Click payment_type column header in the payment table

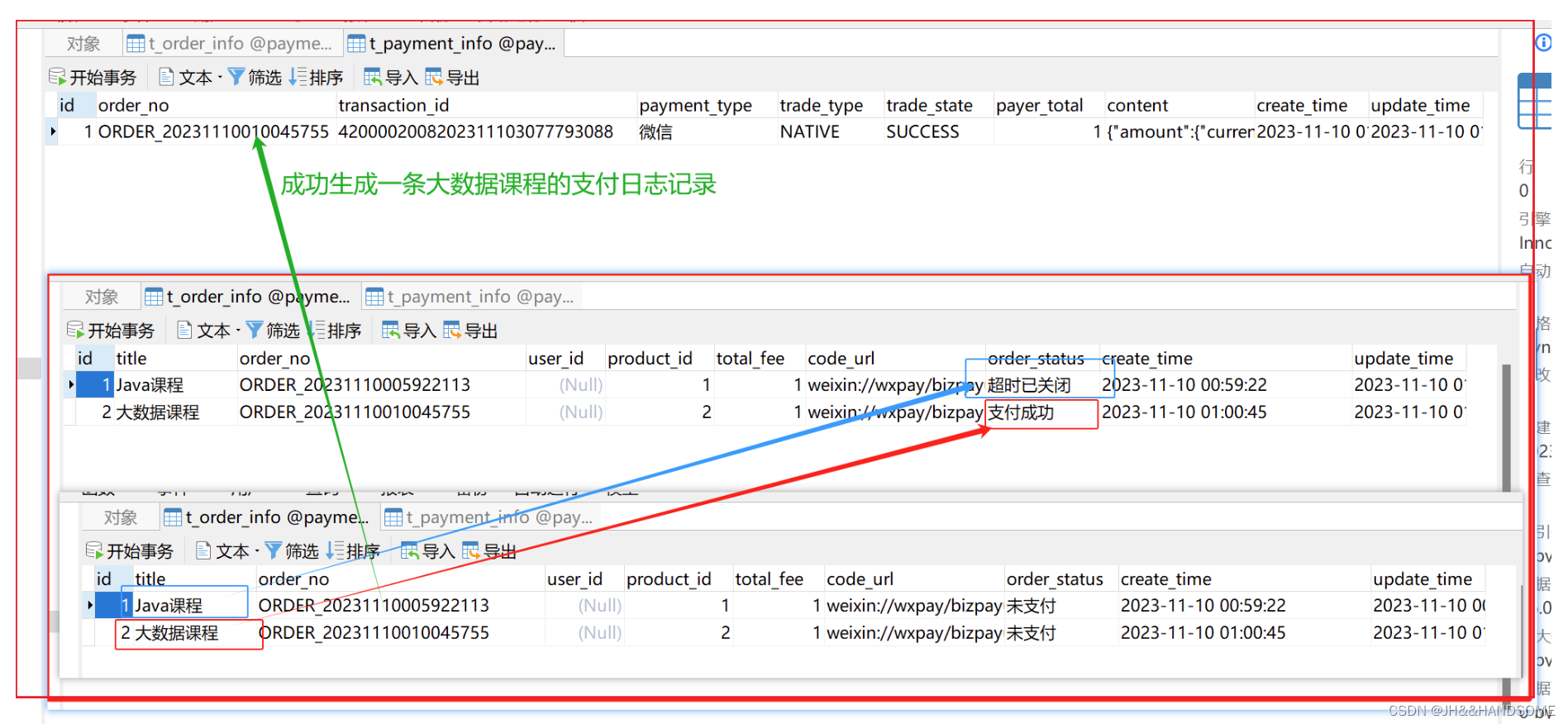click(706, 105)
